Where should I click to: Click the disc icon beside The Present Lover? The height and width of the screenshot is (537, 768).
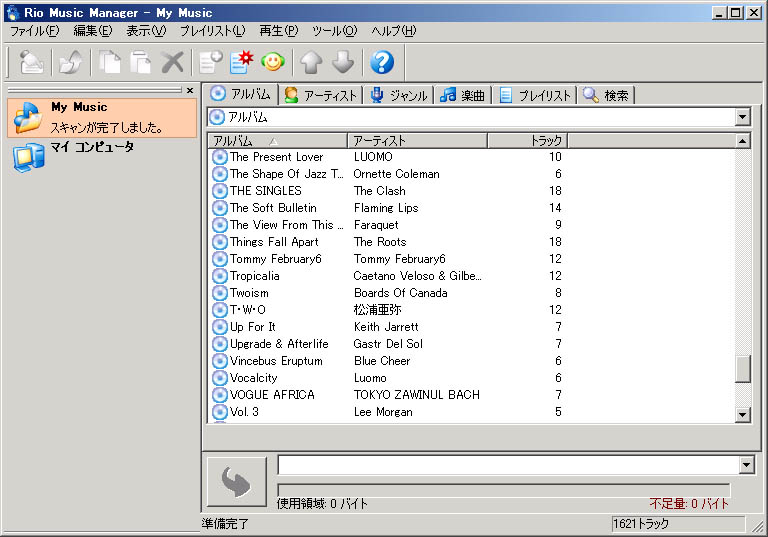(x=220, y=157)
